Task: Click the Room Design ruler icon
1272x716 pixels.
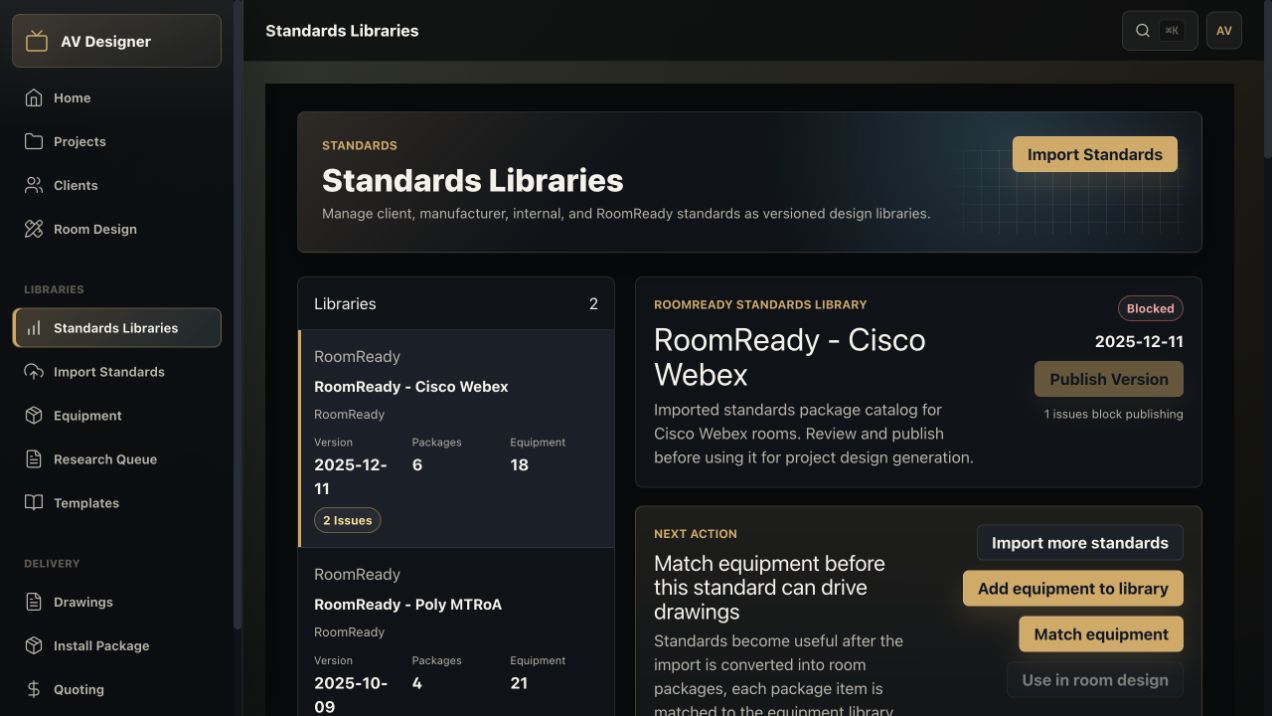Action: click(34, 229)
